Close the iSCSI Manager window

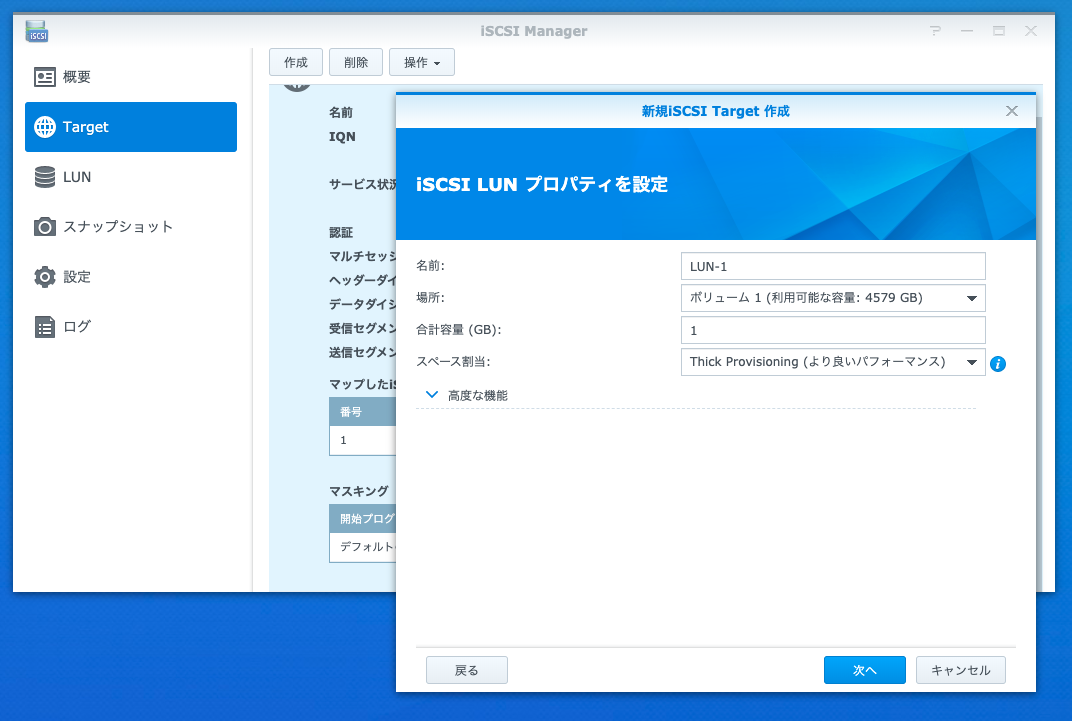pos(1031,31)
